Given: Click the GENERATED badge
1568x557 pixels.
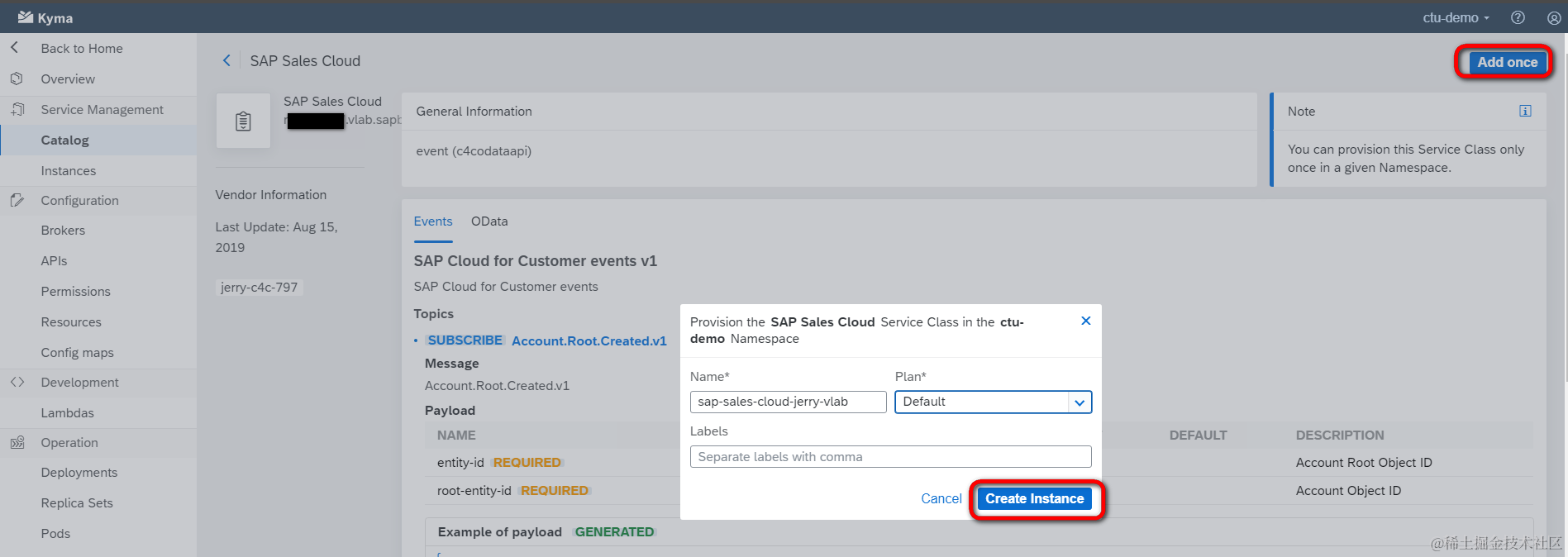Looking at the screenshot, I should coord(614,532).
